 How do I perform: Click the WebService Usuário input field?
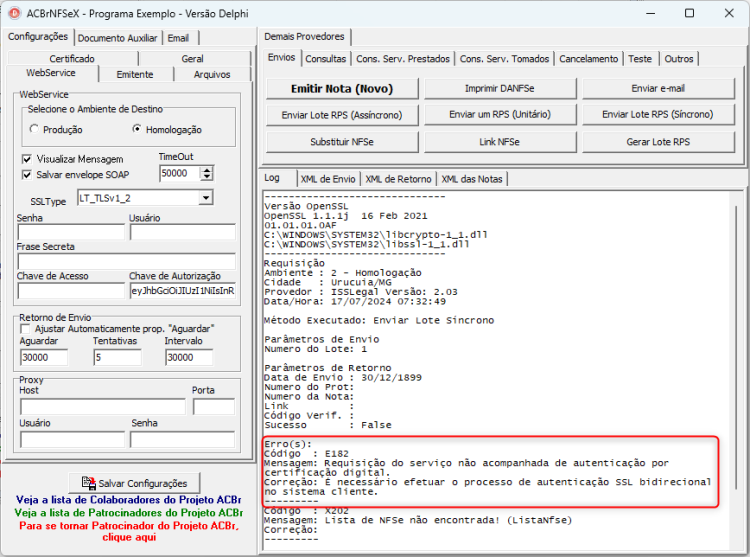[x=182, y=232]
